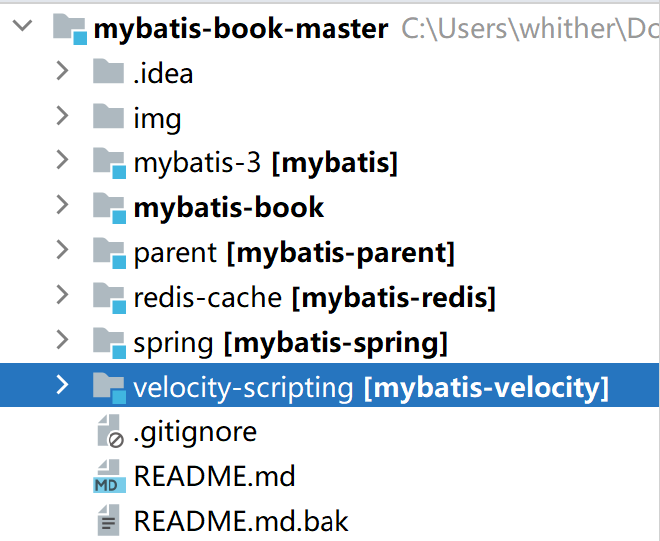Collapse the mybatis-book-master root node

(x=22, y=28)
